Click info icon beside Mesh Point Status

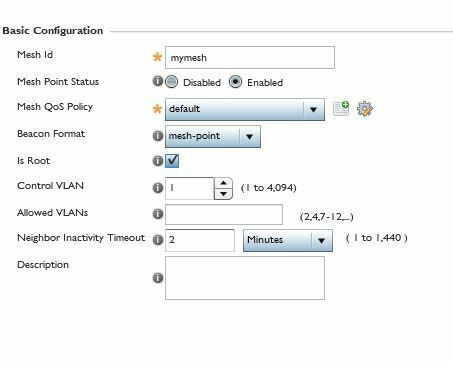[157, 81]
